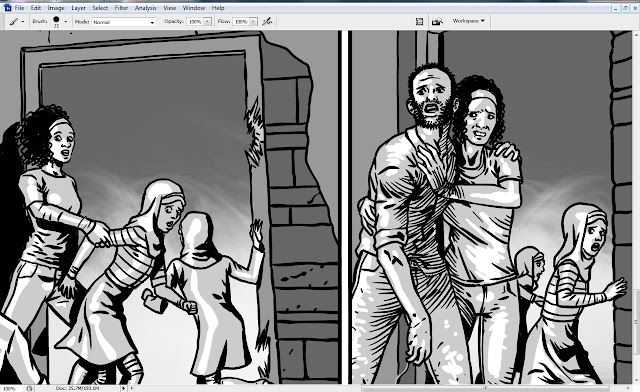Click the Photoshop application icon
The image size is (640, 392).
7,8
